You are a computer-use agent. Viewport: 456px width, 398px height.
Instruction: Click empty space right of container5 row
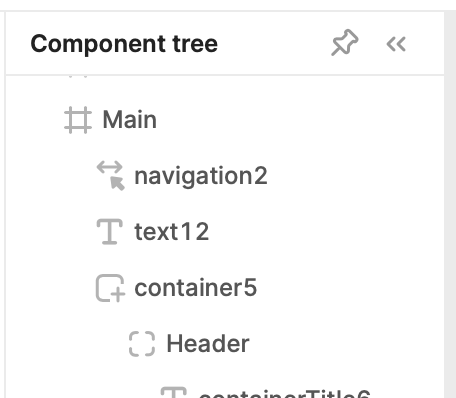[350, 288]
